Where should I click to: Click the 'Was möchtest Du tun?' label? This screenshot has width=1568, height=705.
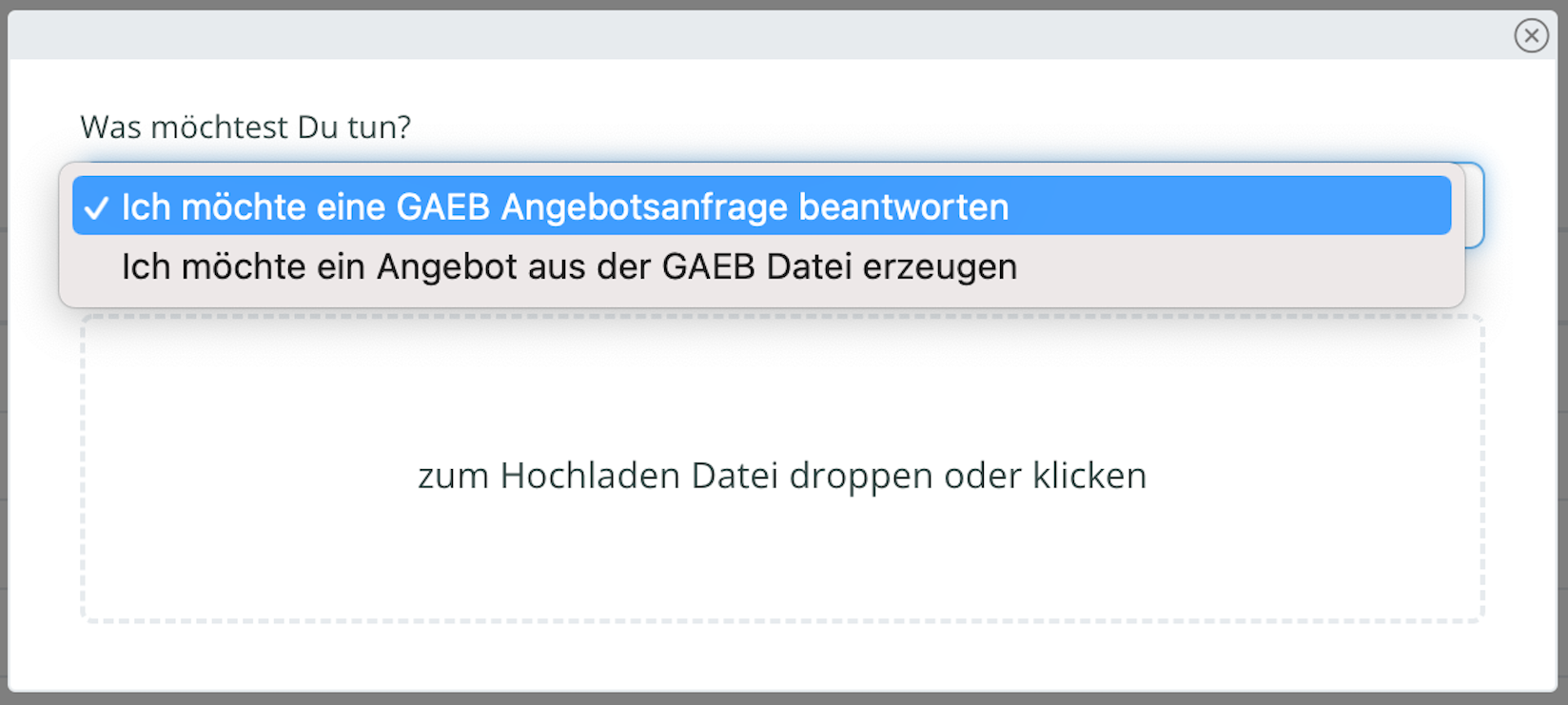tap(245, 127)
